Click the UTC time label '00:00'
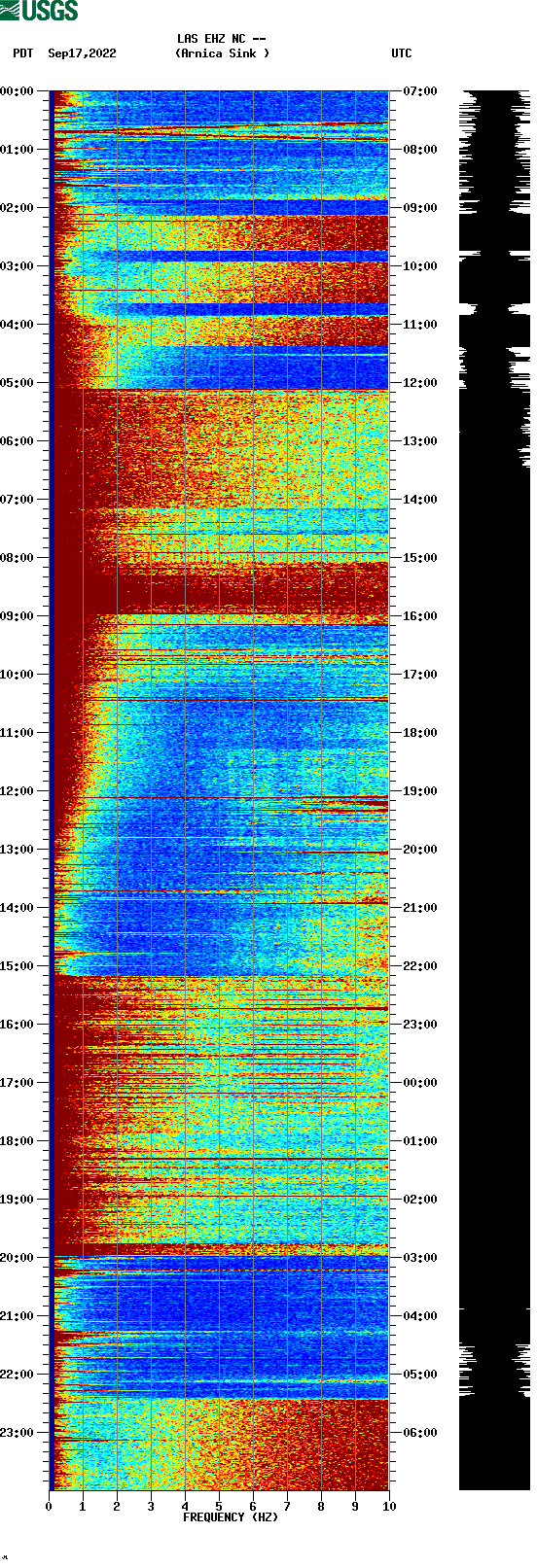The width and height of the screenshot is (537, 1568). (x=420, y=1083)
